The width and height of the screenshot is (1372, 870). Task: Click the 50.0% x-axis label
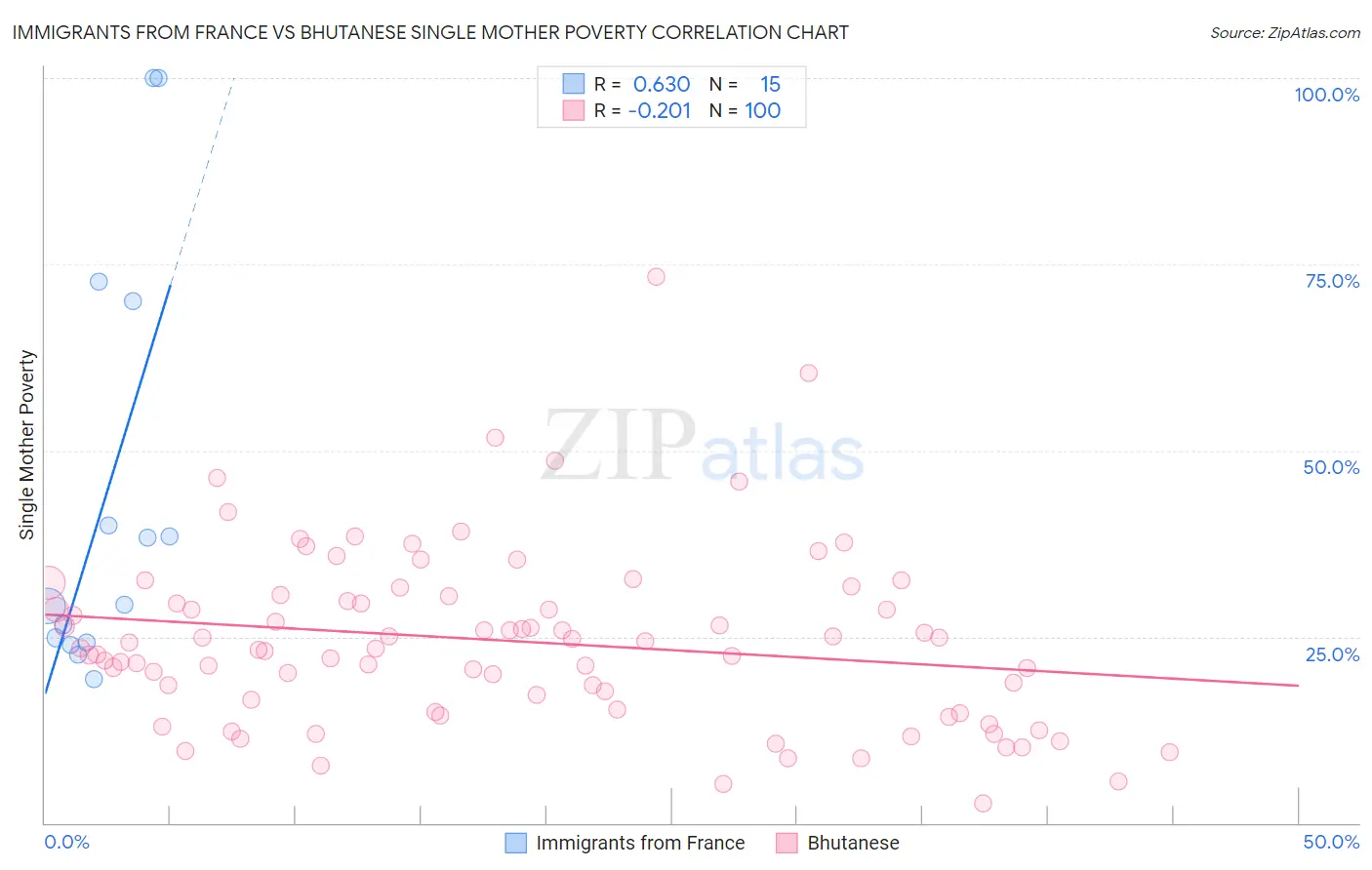pyautogui.click(x=1331, y=842)
